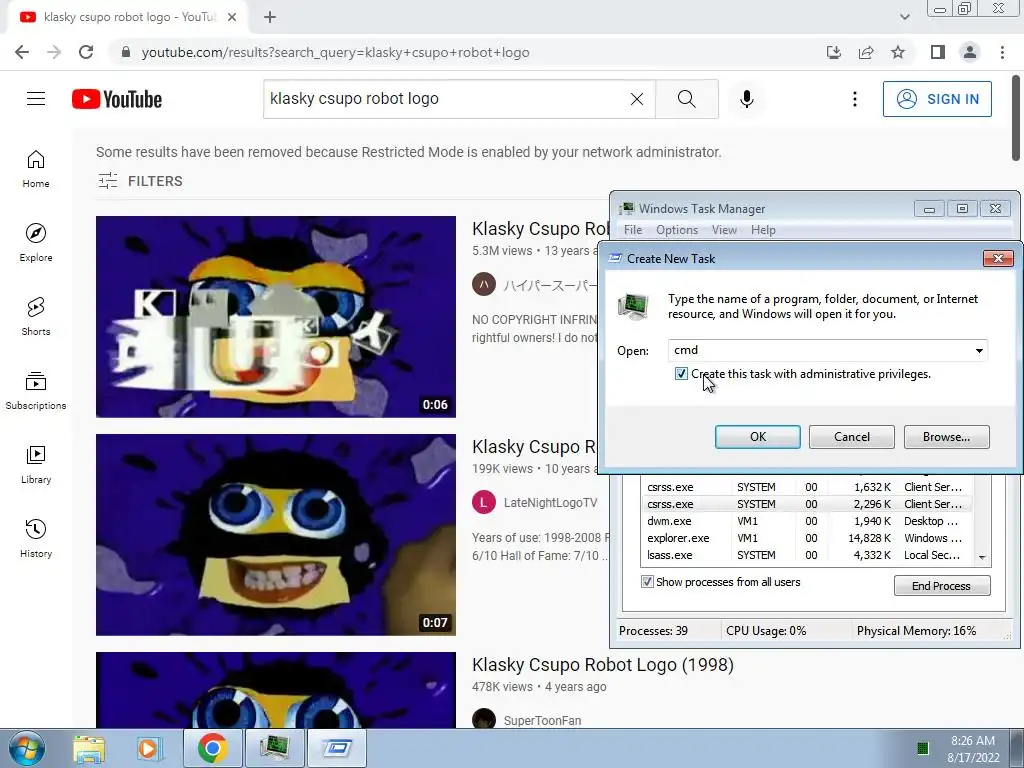Click End Process in Task Manager
Screen dimensions: 1024x768
[x=942, y=586]
